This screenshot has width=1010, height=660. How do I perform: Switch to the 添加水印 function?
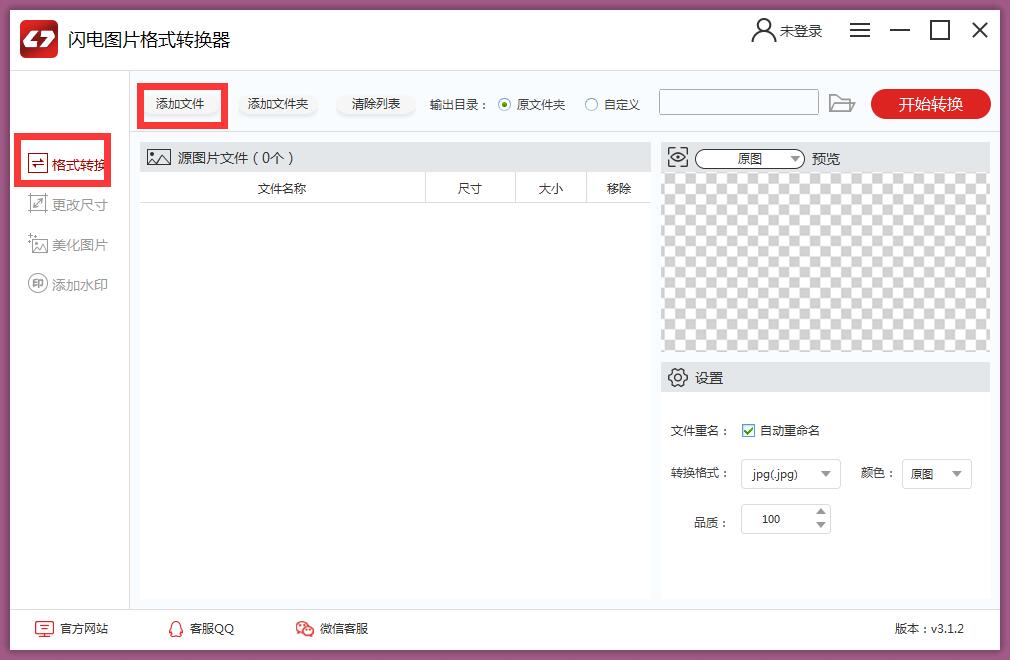tap(67, 283)
